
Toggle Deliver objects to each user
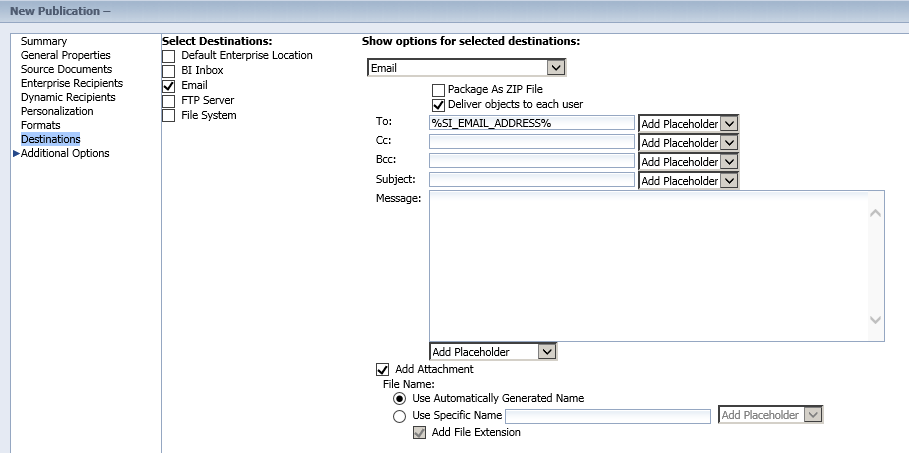click(x=438, y=105)
